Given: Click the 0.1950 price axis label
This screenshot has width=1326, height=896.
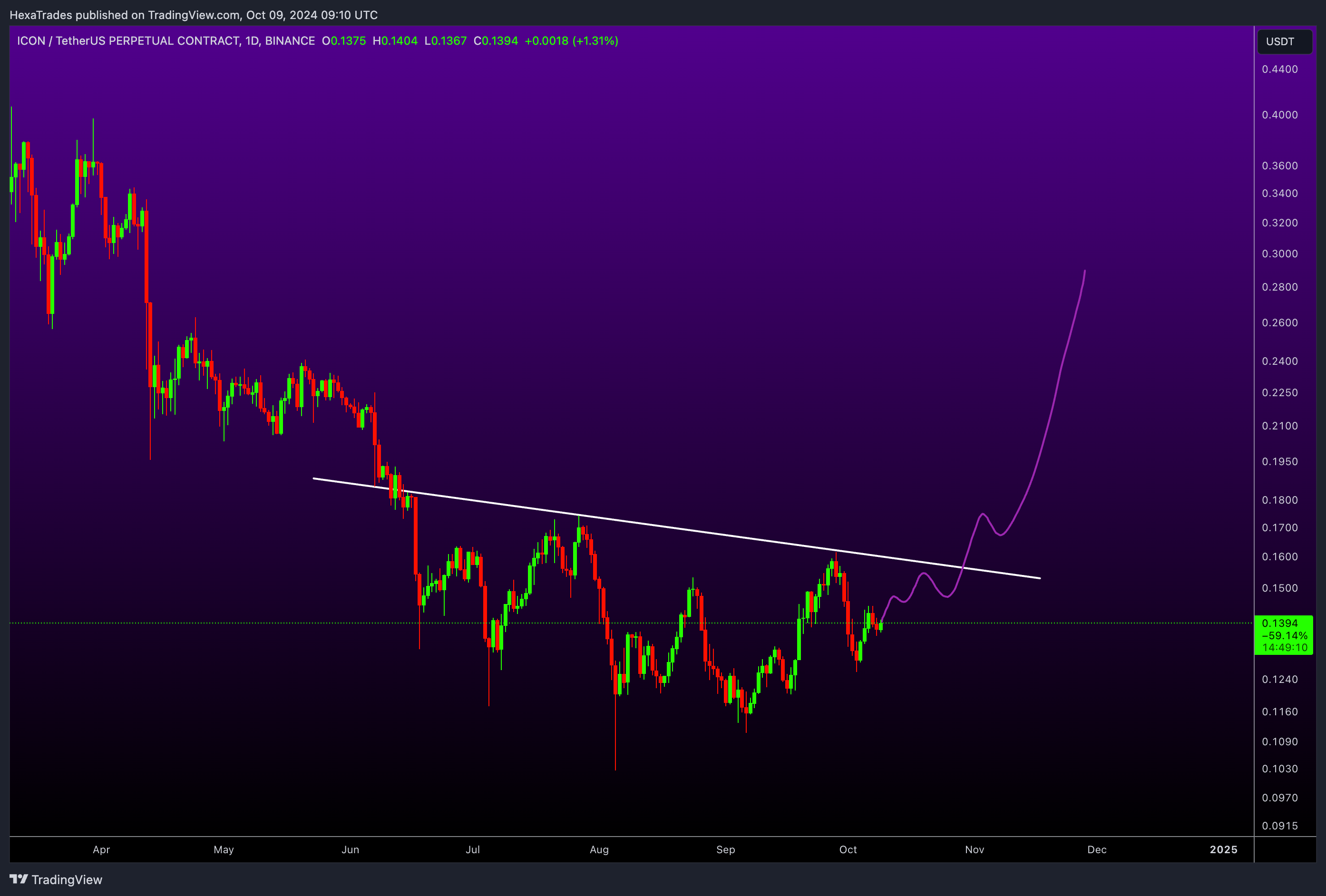Looking at the screenshot, I should [x=1280, y=461].
